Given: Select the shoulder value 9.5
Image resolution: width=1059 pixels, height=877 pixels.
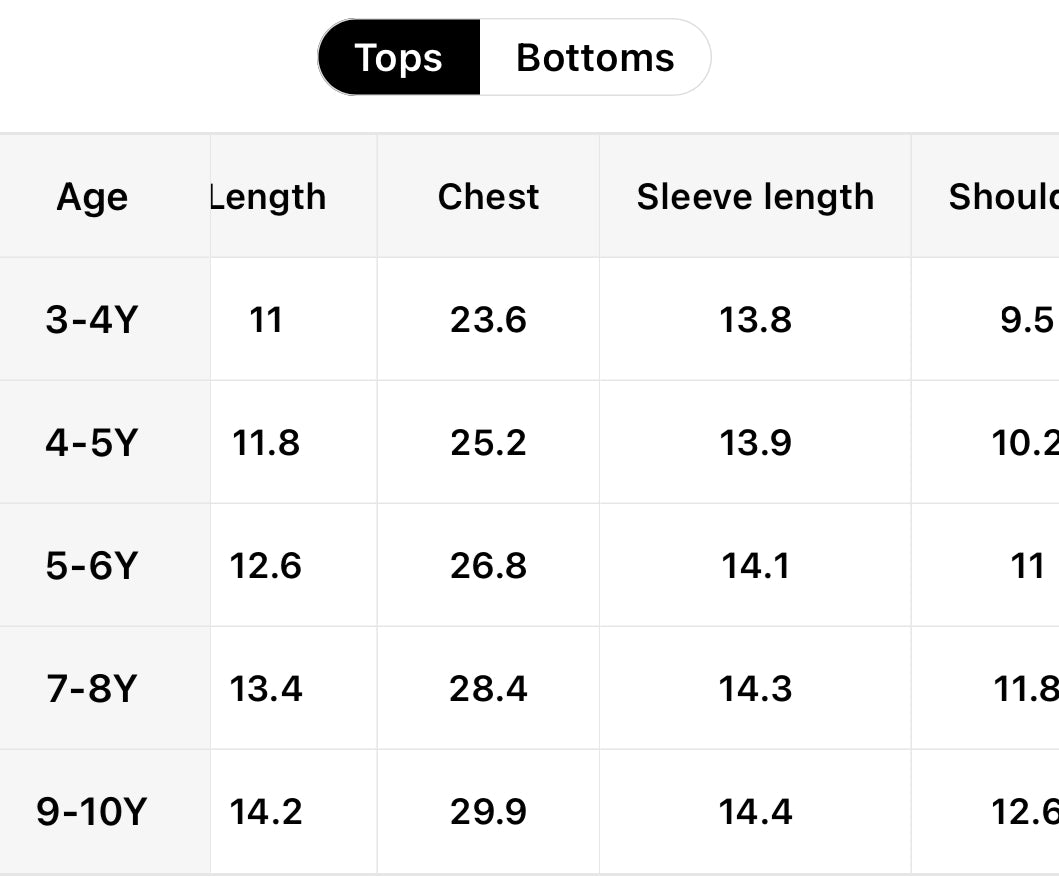Looking at the screenshot, I should click(1026, 320).
